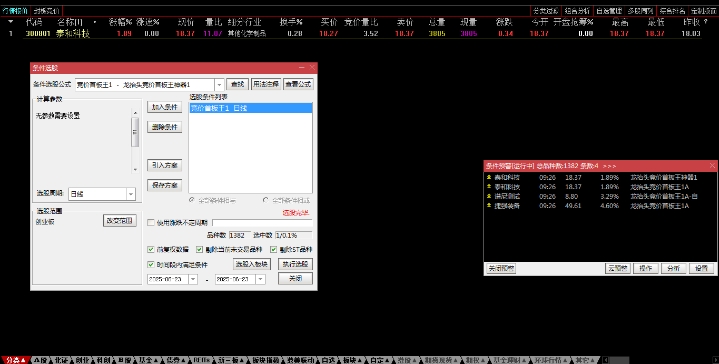Click the down arrow in 计算参数 scrollbar
This screenshot has width=719, height=364.
135,170
